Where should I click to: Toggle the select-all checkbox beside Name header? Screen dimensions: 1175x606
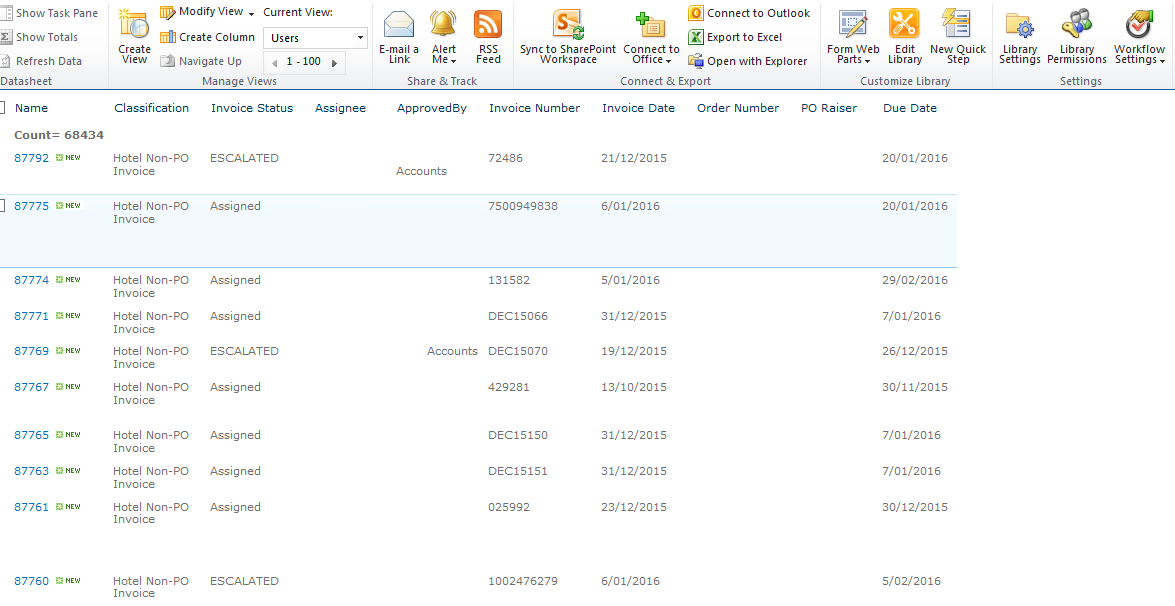pyautogui.click(x=2, y=108)
